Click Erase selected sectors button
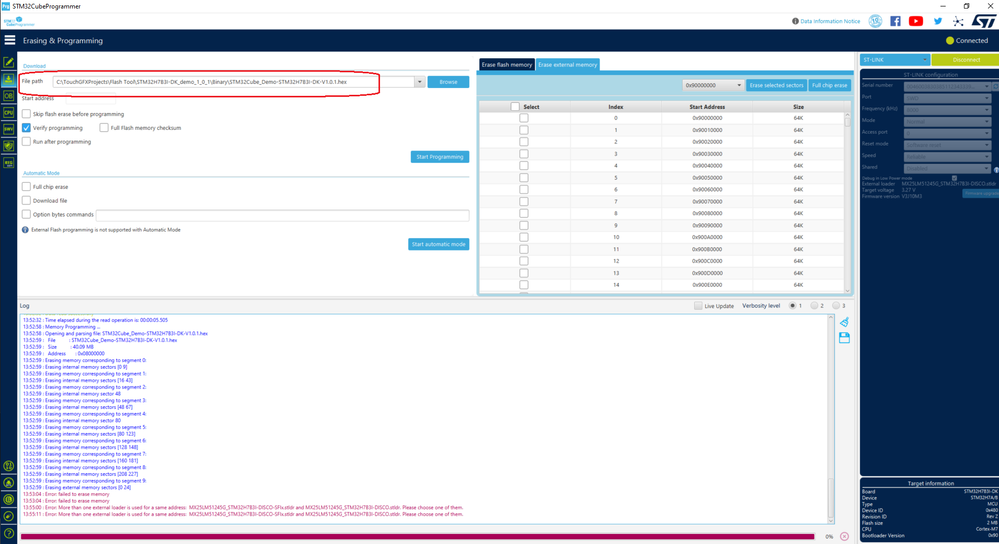Viewport: 999px width, 544px height. [x=776, y=85]
